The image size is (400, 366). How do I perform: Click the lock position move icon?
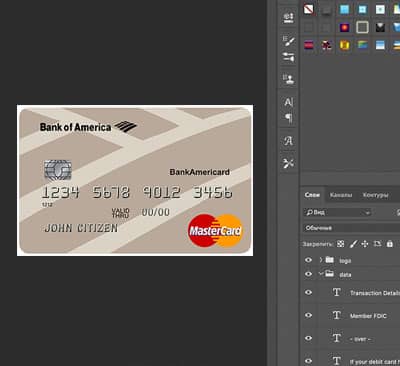365,244
